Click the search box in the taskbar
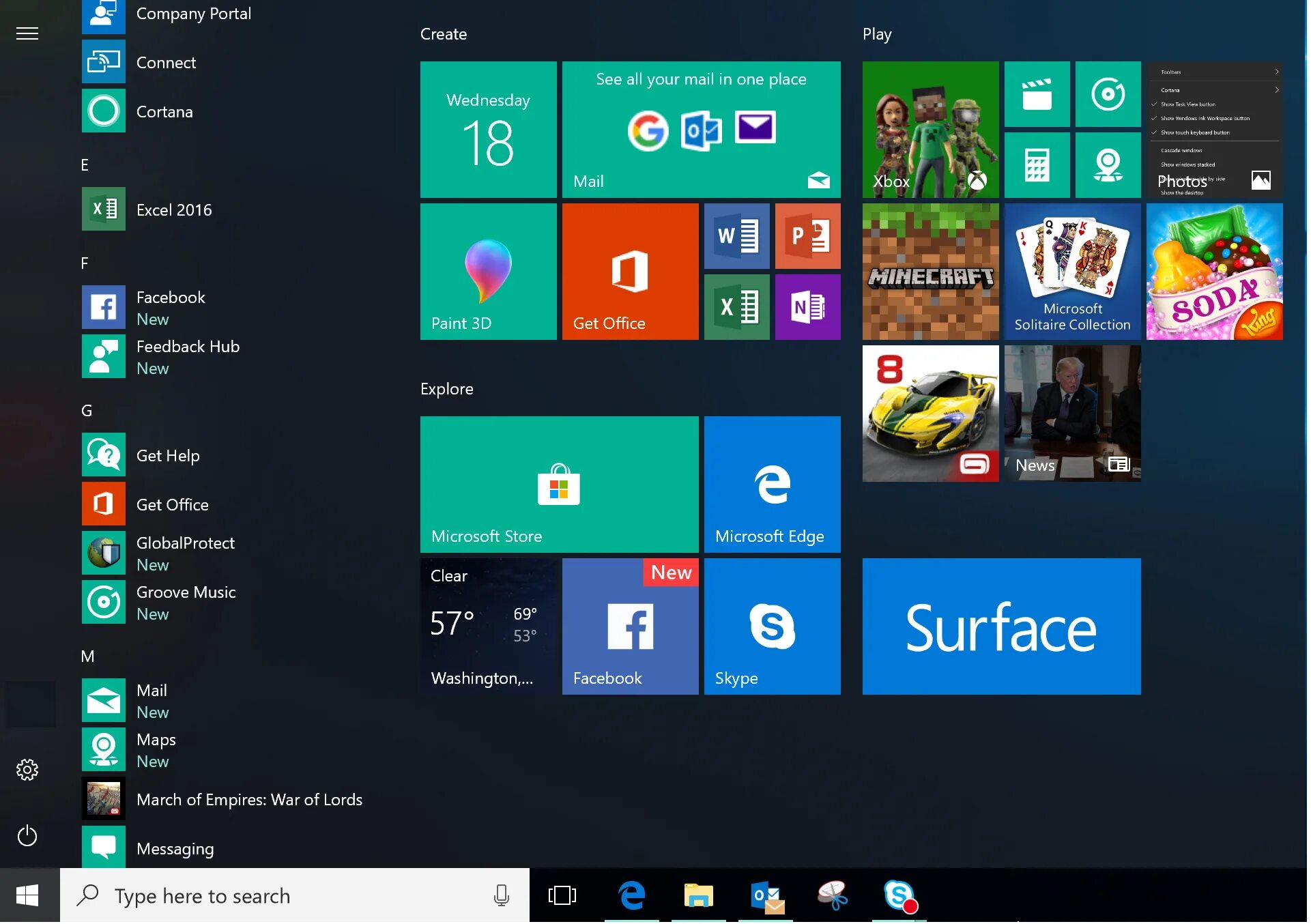Image resolution: width=1311 pixels, height=924 pixels. (x=273, y=895)
